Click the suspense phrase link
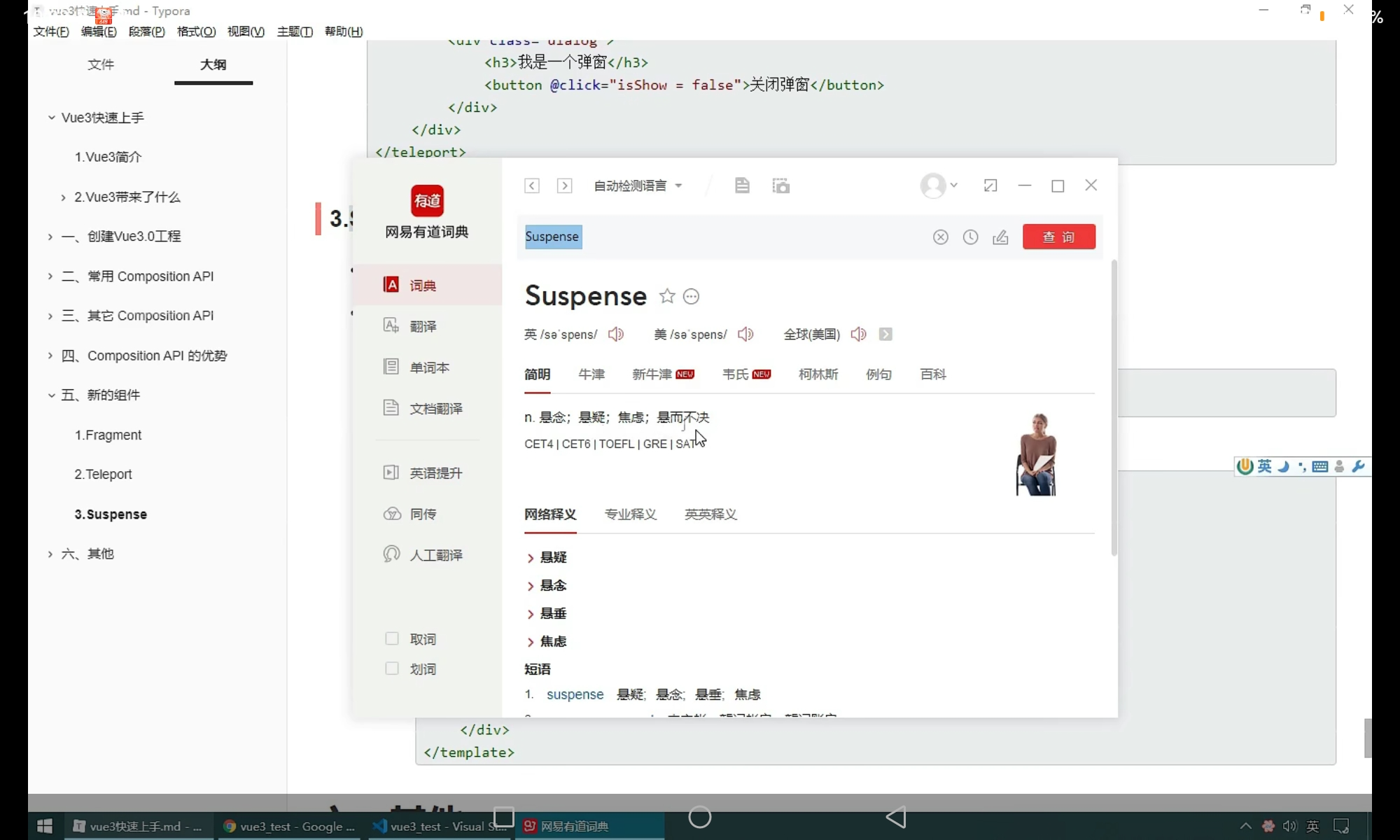The height and width of the screenshot is (840, 1400). pos(575,694)
